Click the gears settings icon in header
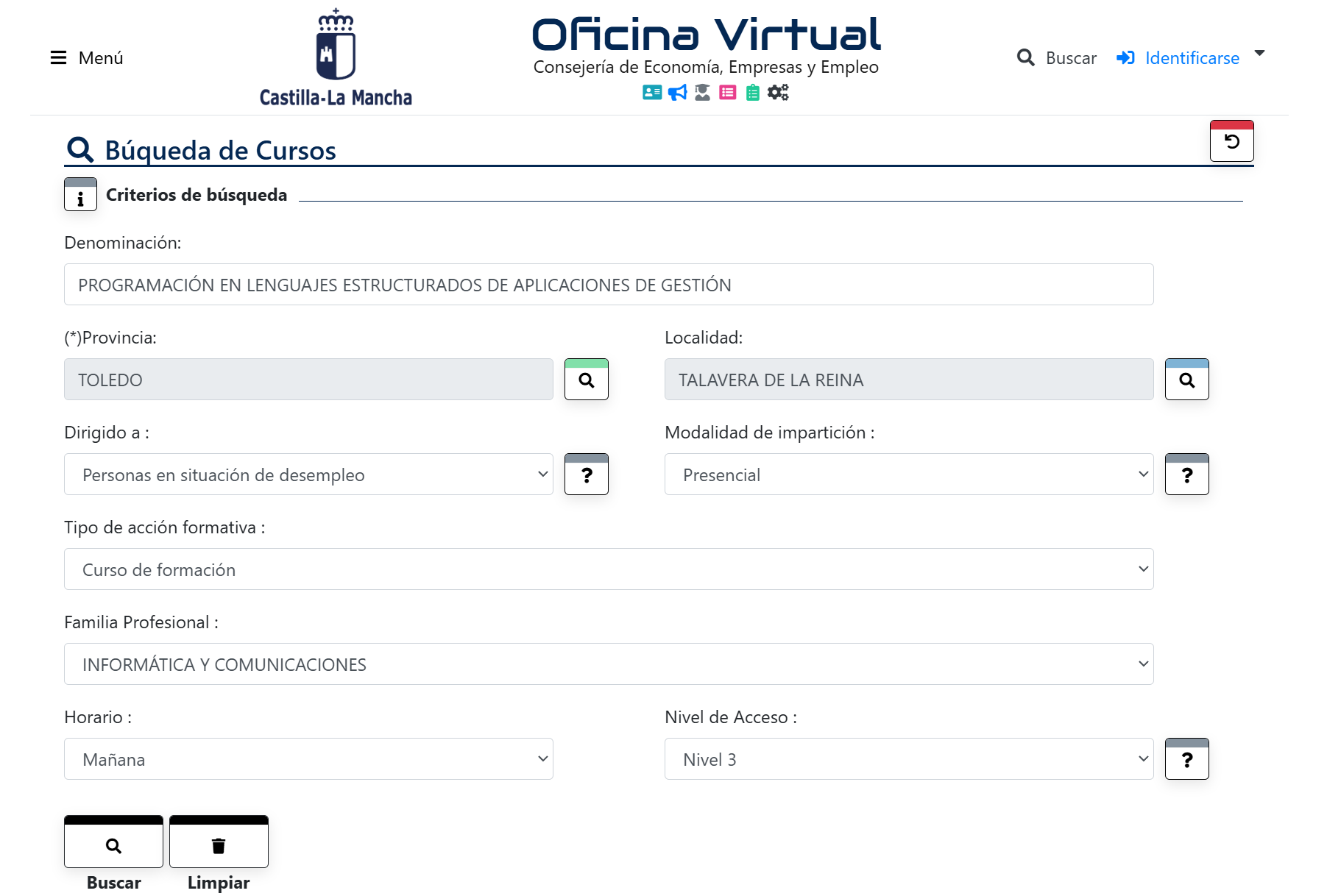This screenshot has height=896, width=1327. (x=778, y=92)
